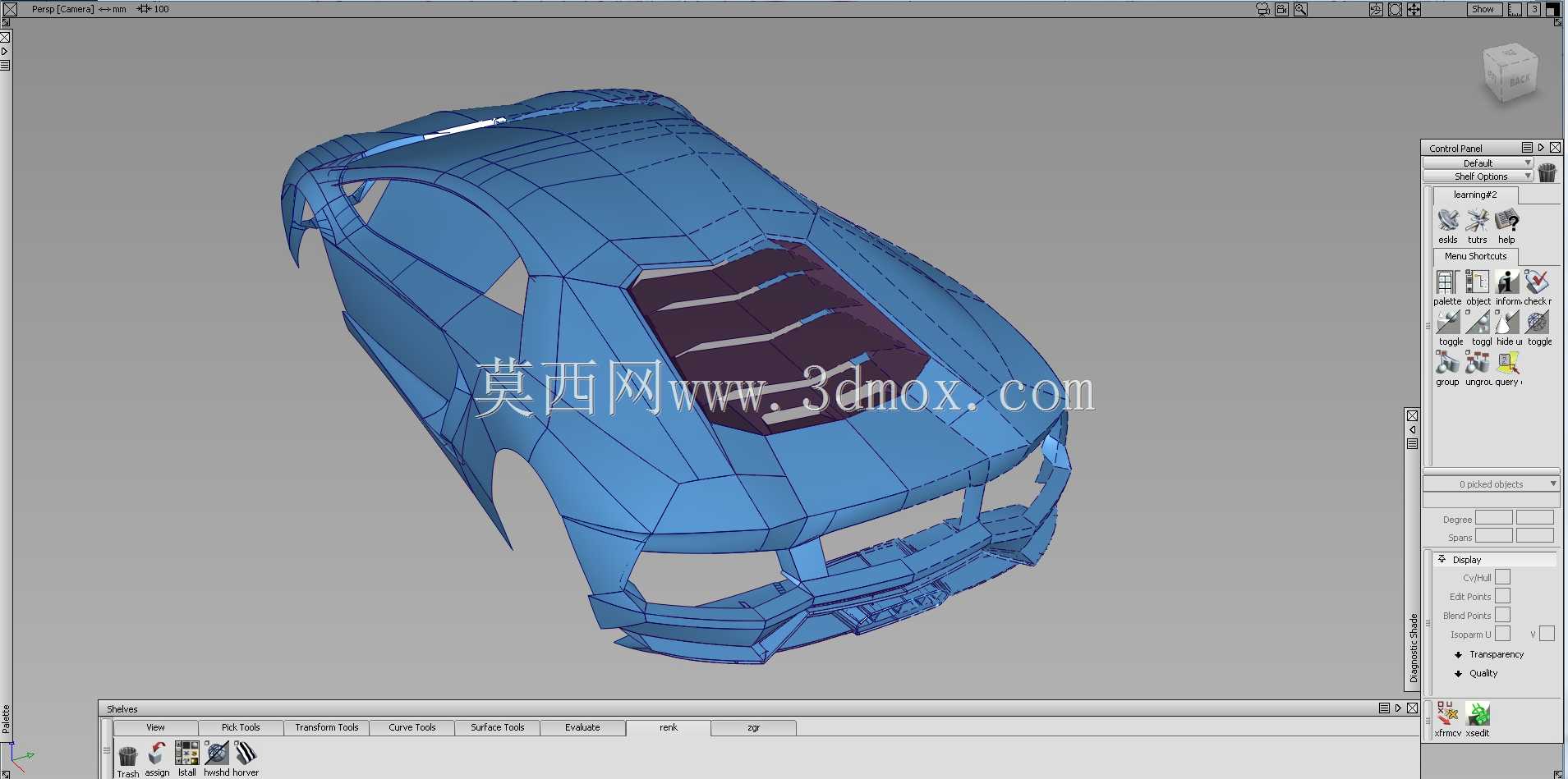Image resolution: width=1568 pixels, height=779 pixels.
Task: Open the Control Panel menu lines icon
Action: tap(1527, 148)
